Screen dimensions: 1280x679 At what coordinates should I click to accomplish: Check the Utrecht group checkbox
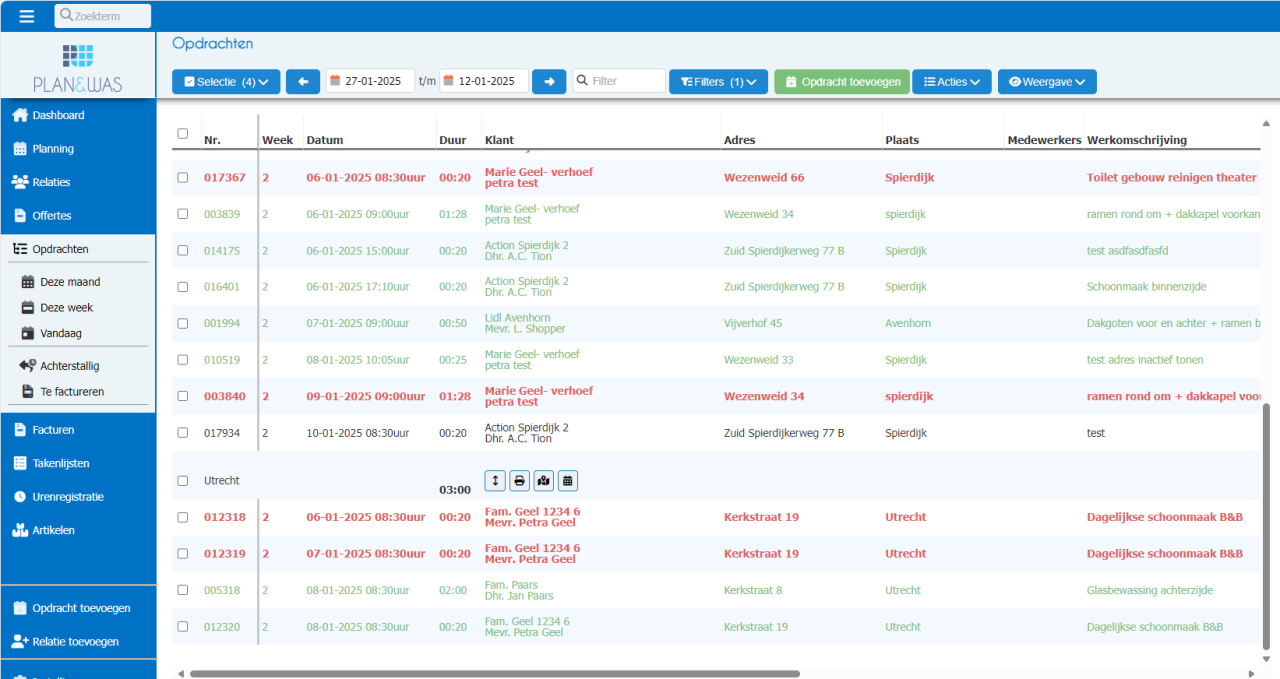coord(182,481)
